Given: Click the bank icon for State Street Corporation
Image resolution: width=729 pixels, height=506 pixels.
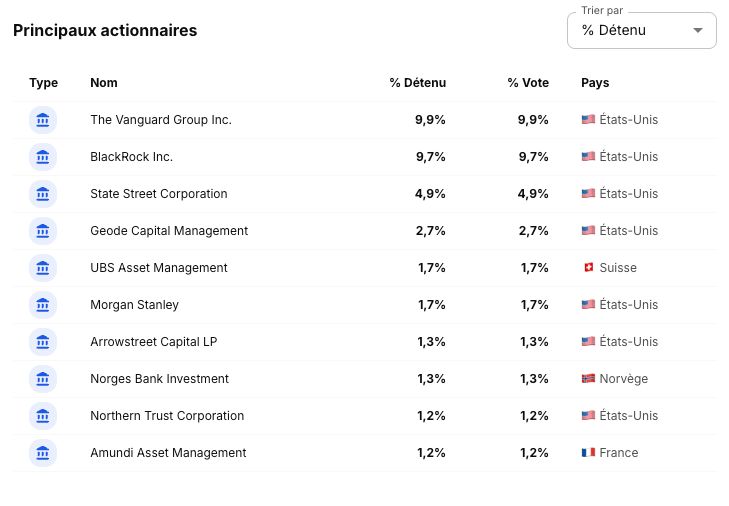Looking at the screenshot, I should click(43, 194).
